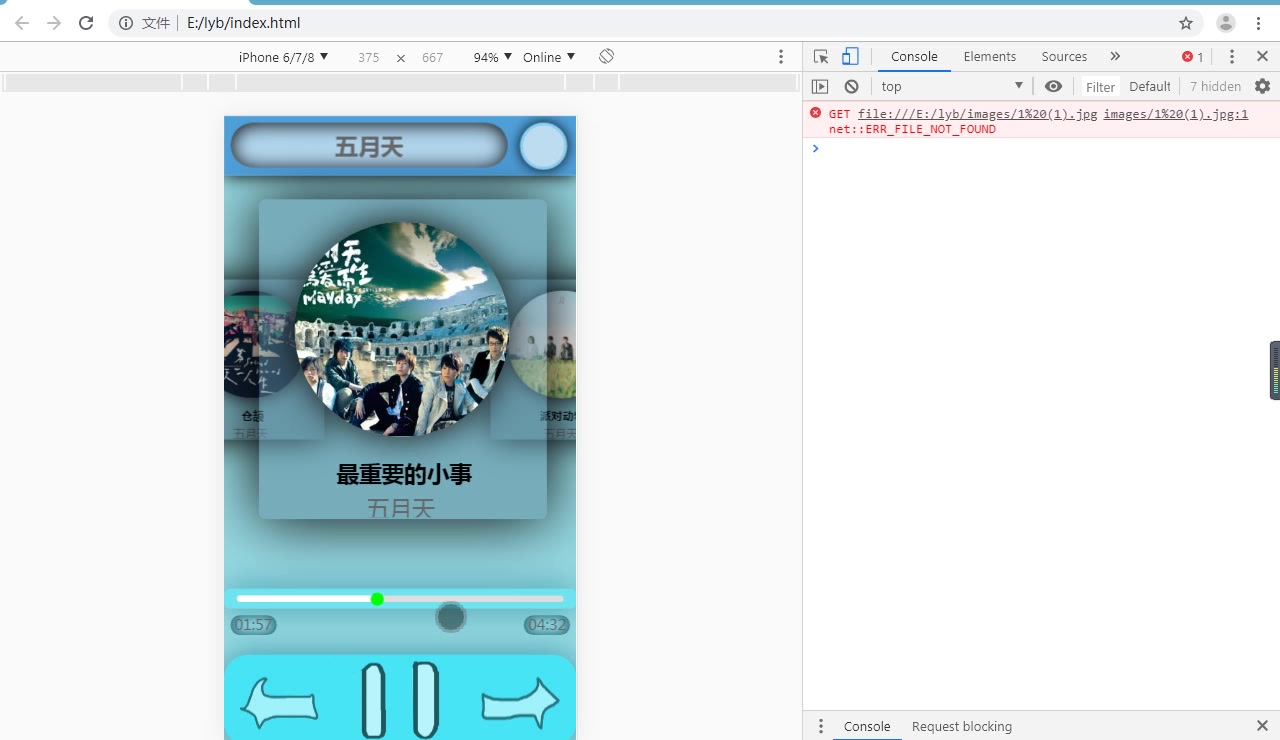Clear the console output
The height and width of the screenshot is (740, 1280).
pyautogui.click(x=851, y=87)
